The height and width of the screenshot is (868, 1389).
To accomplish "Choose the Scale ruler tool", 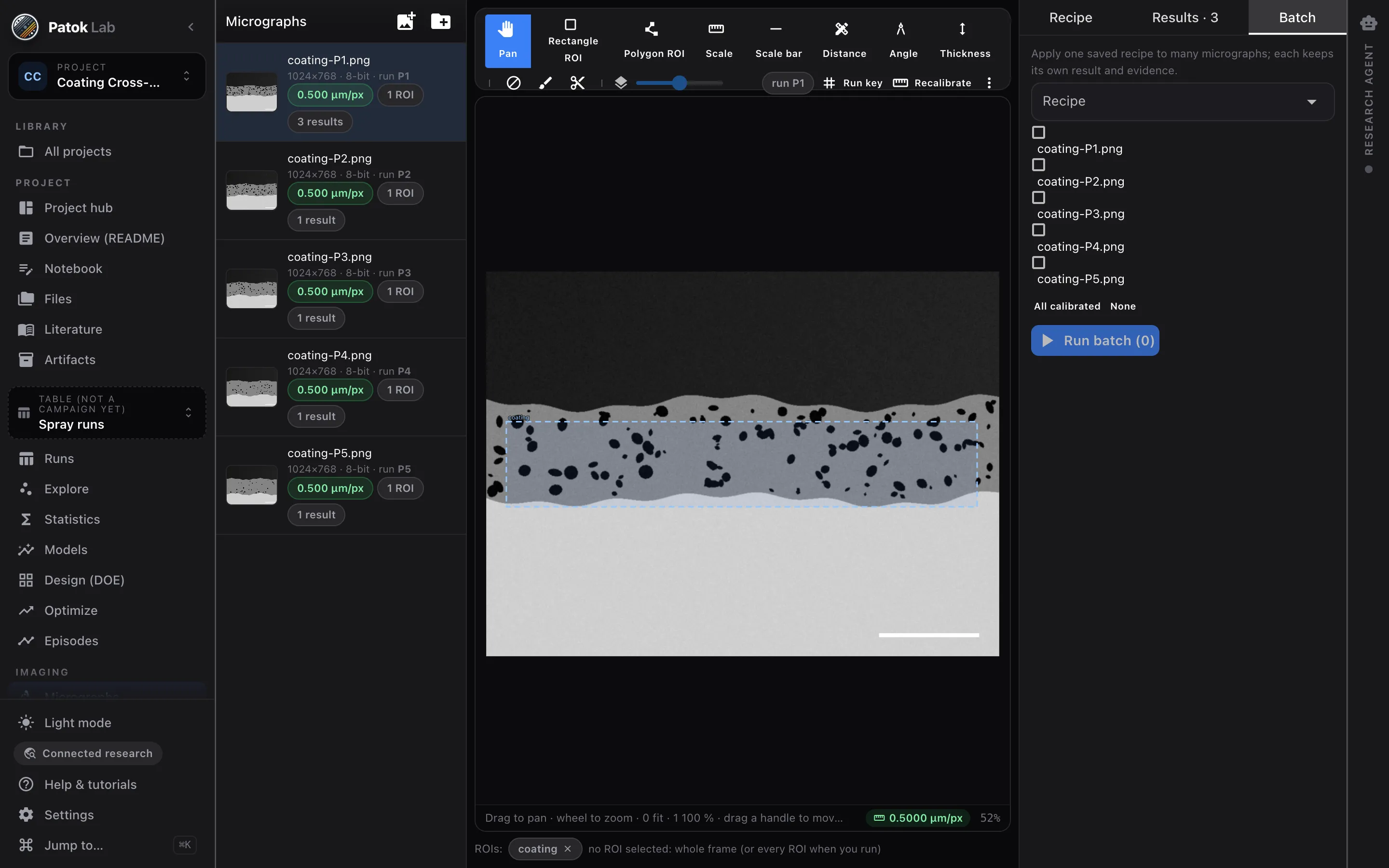I will [x=719, y=40].
